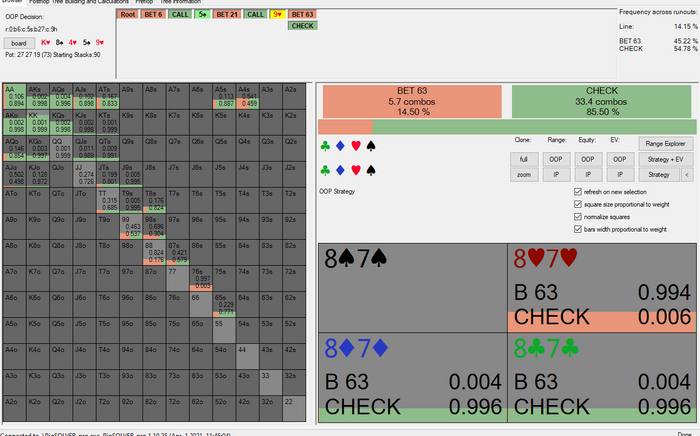The width and height of the screenshot is (700, 436).
Task: Show IP EV
Action: click(620, 174)
